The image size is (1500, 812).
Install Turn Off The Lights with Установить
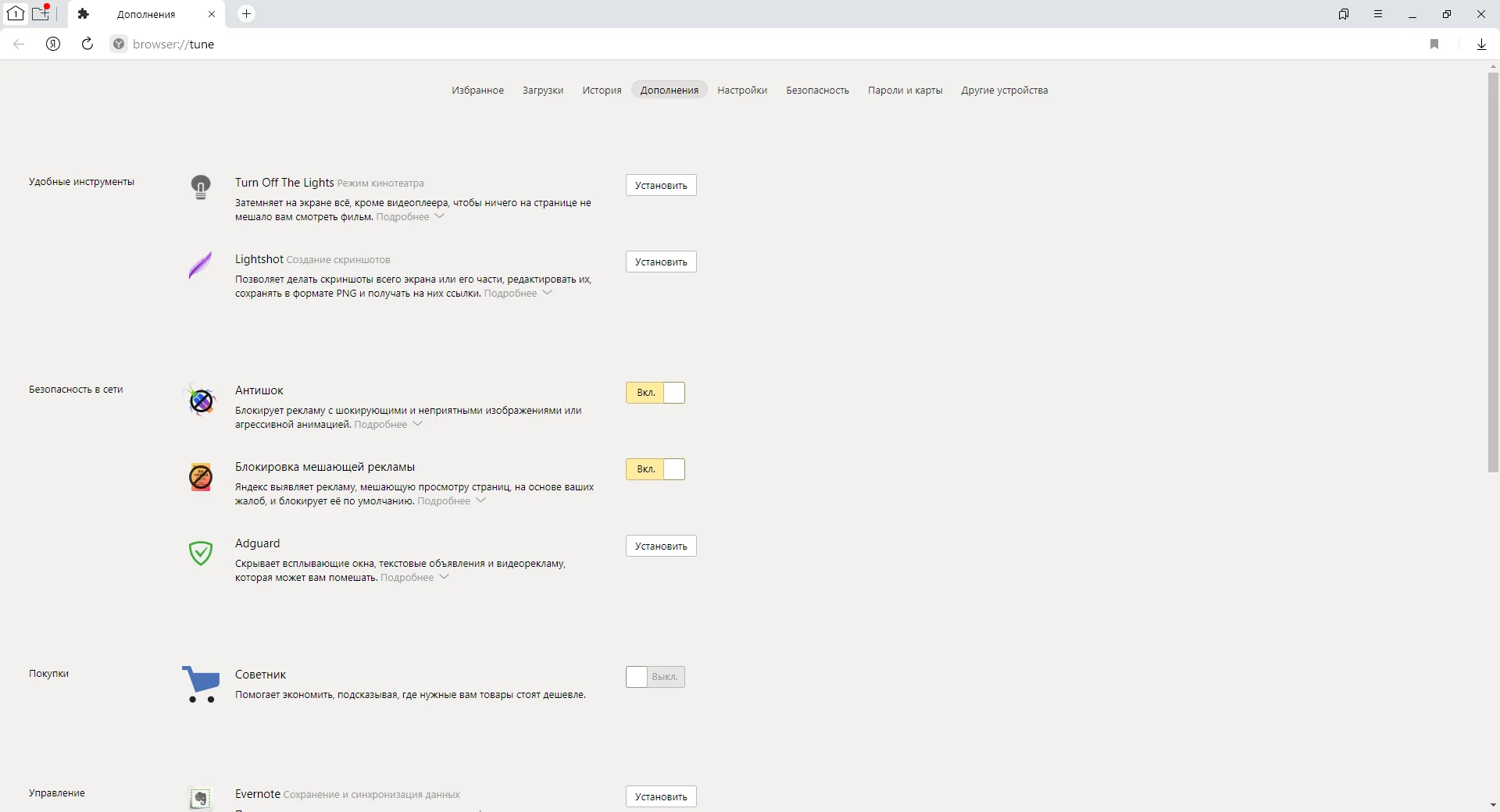tap(661, 185)
